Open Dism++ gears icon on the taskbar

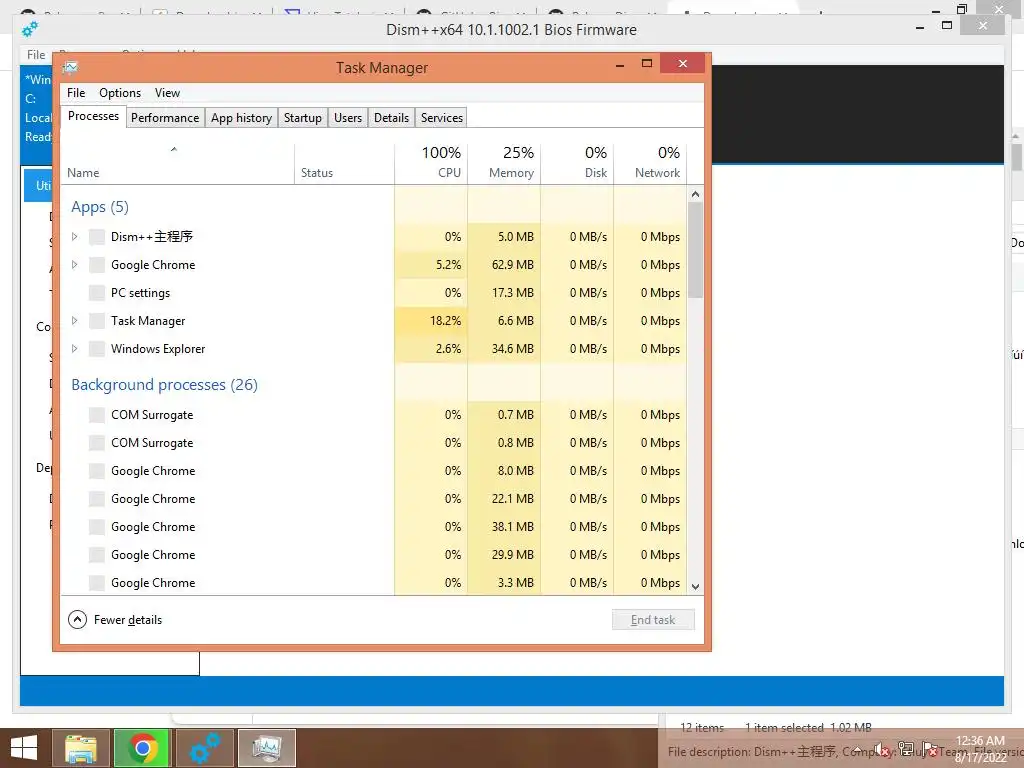(204, 748)
